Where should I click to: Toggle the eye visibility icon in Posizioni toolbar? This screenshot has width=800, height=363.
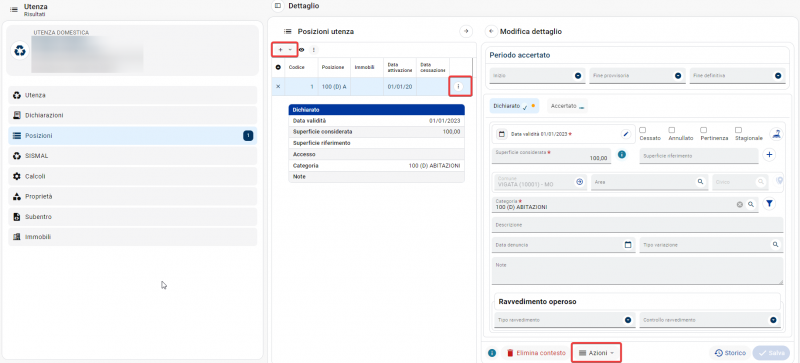click(302, 50)
